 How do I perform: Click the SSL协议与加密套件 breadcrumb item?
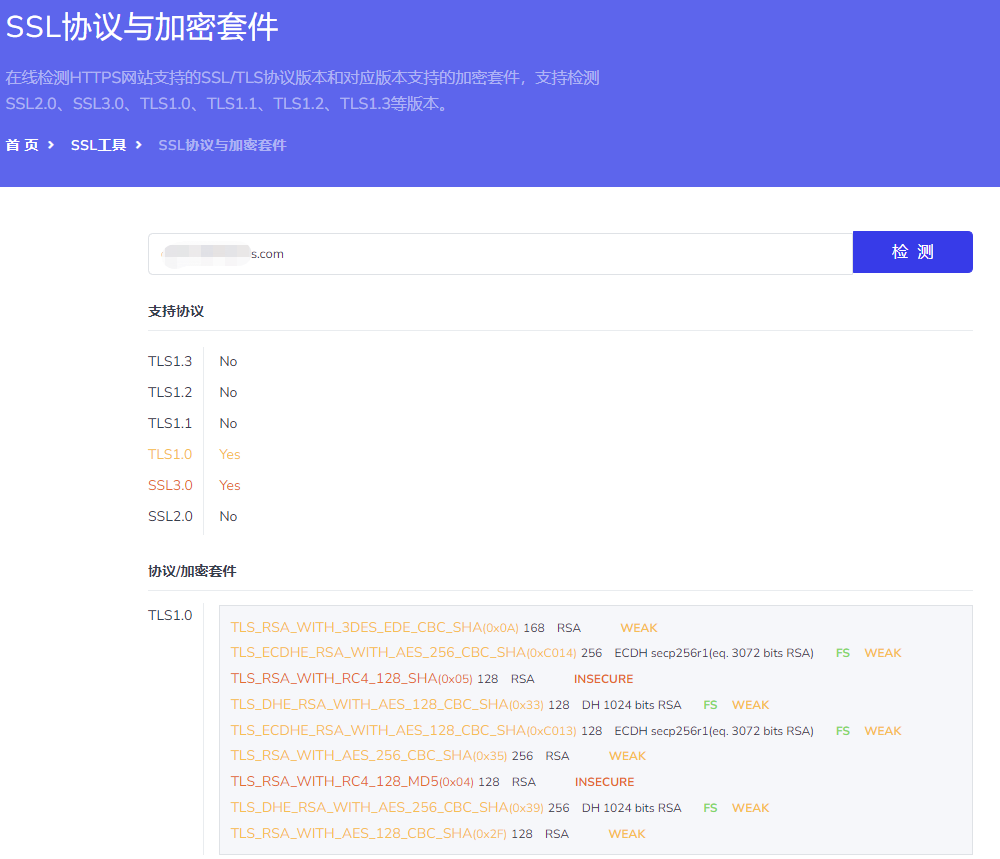(222, 145)
